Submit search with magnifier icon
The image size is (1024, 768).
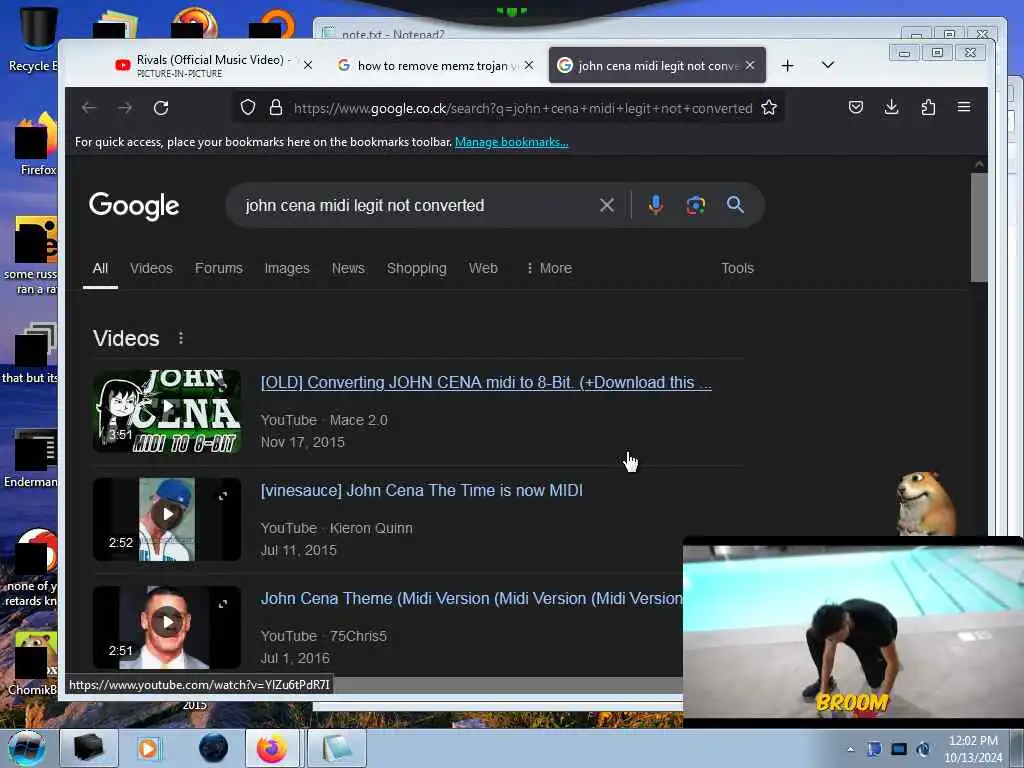(735, 205)
